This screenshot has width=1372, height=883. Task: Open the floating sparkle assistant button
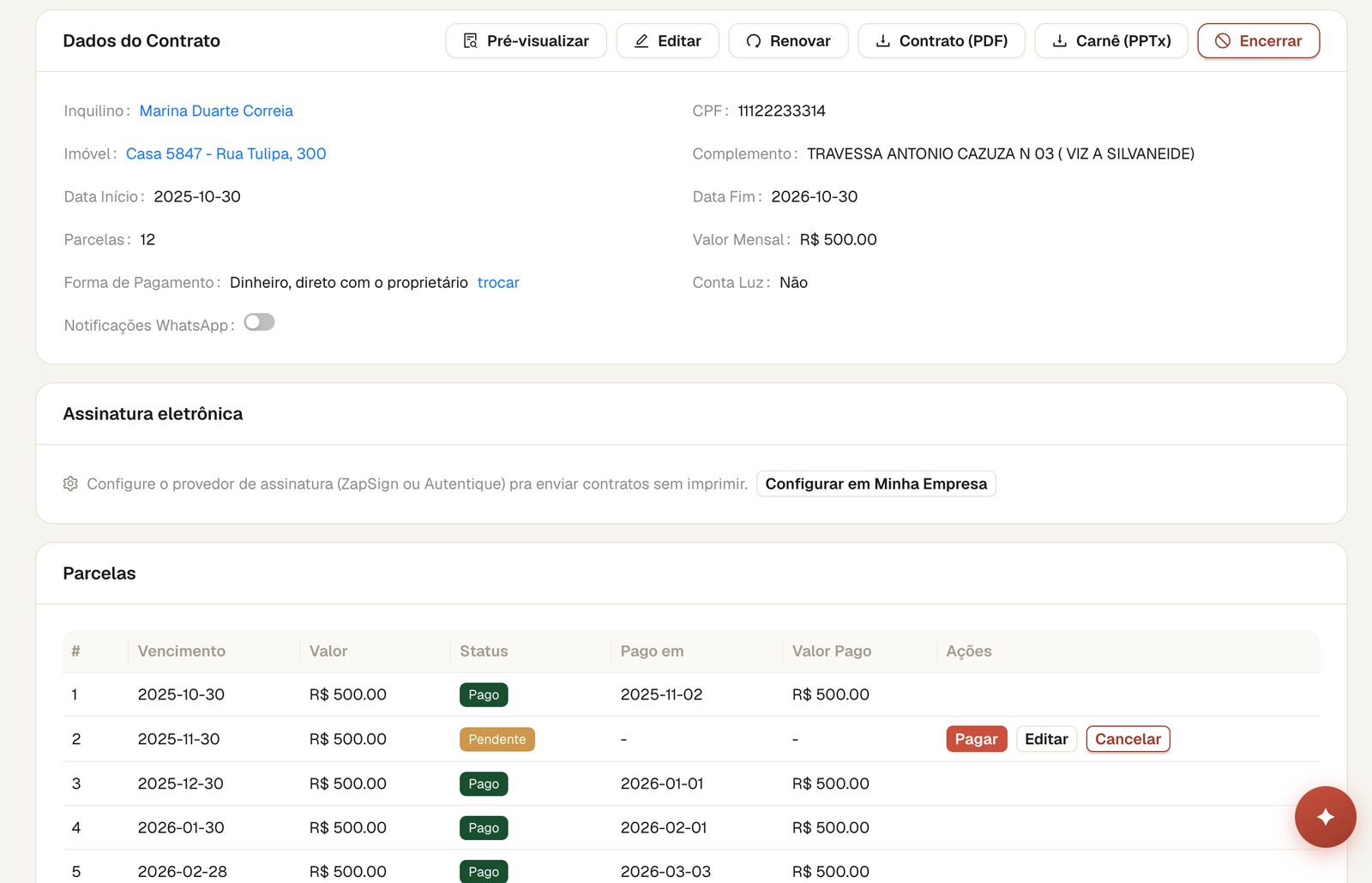[x=1325, y=817]
